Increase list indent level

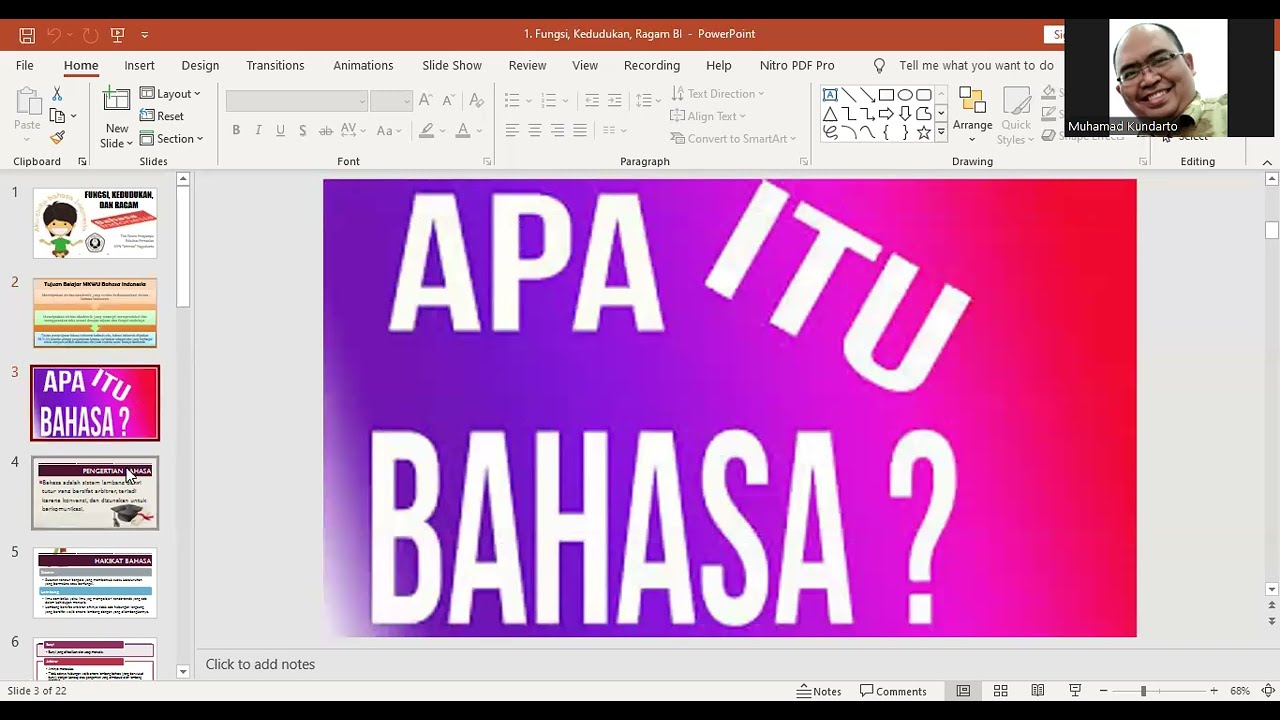coord(614,100)
